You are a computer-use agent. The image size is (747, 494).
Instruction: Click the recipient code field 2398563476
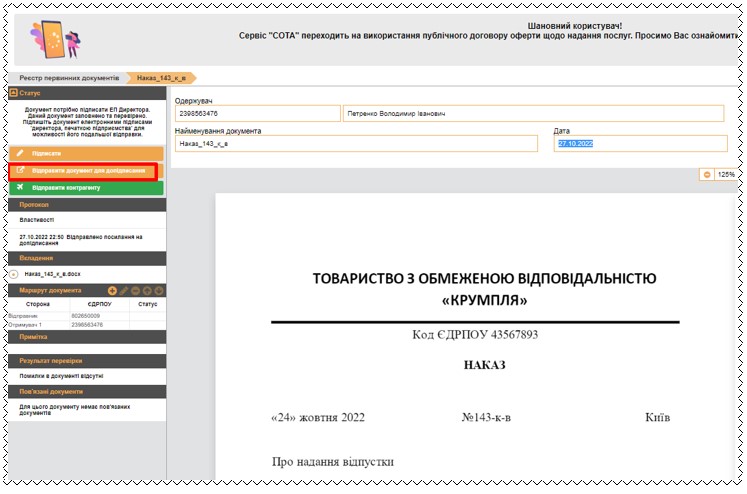click(x=258, y=113)
